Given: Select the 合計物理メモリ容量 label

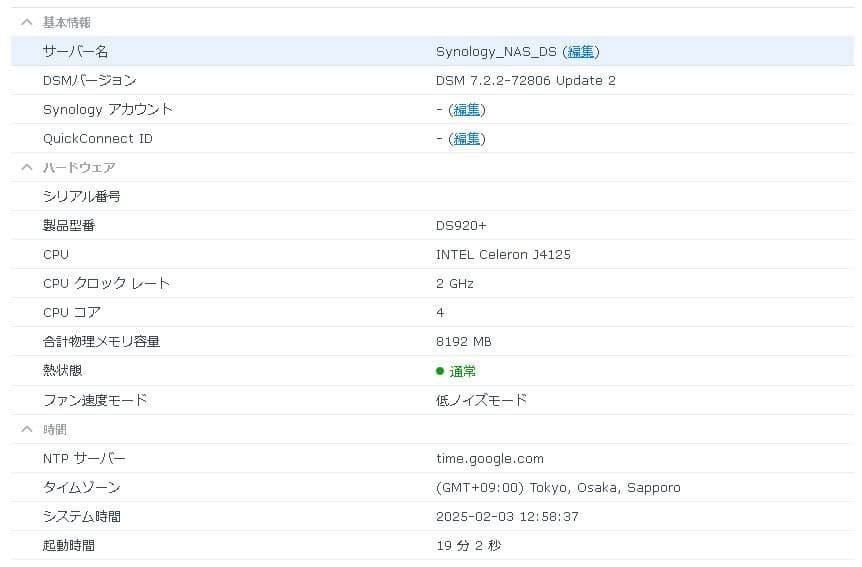Looking at the screenshot, I should [101, 342].
